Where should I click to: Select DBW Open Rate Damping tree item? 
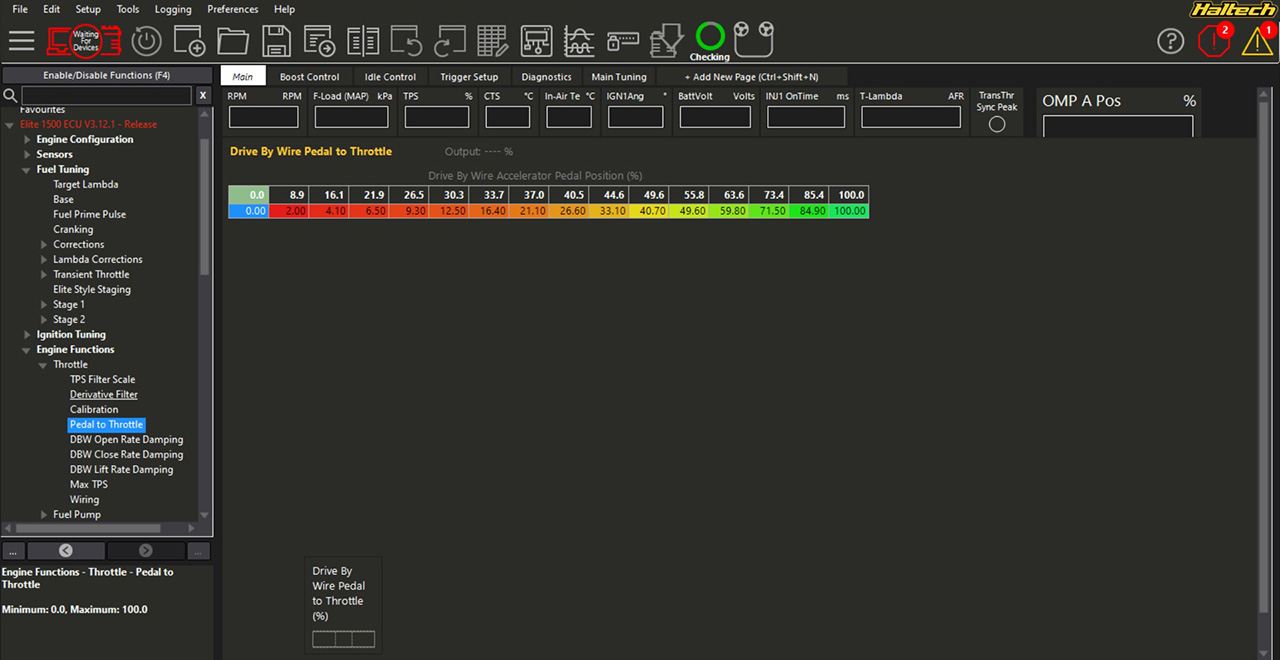click(126, 440)
